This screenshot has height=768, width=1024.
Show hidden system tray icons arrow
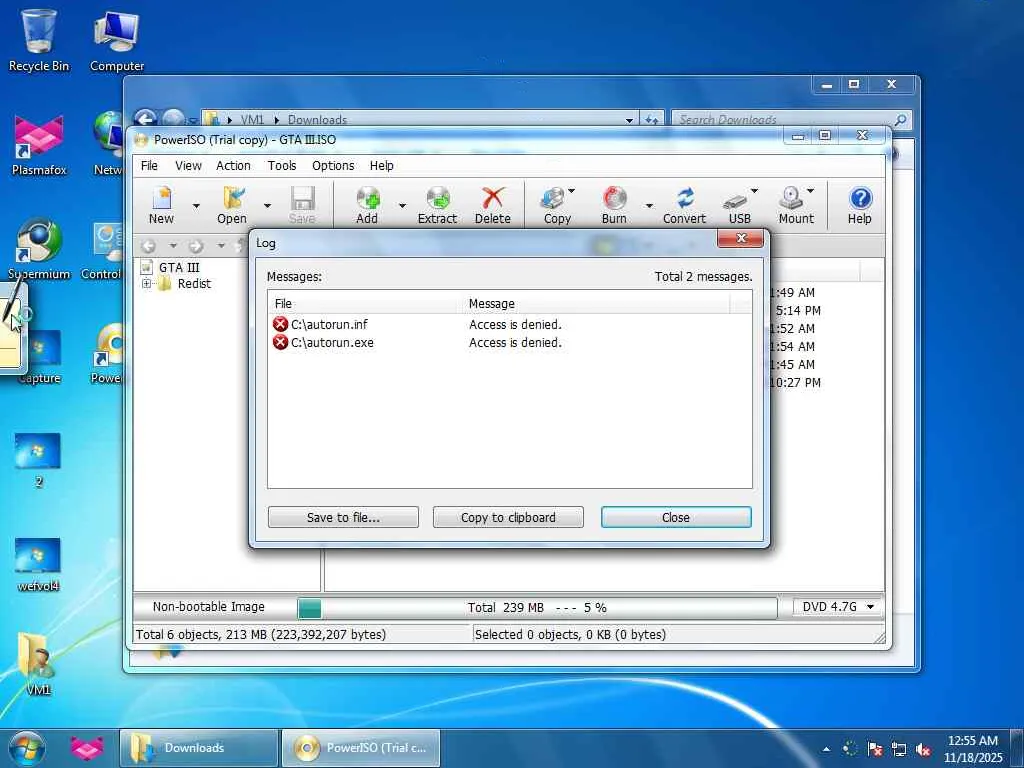click(x=826, y=749)
